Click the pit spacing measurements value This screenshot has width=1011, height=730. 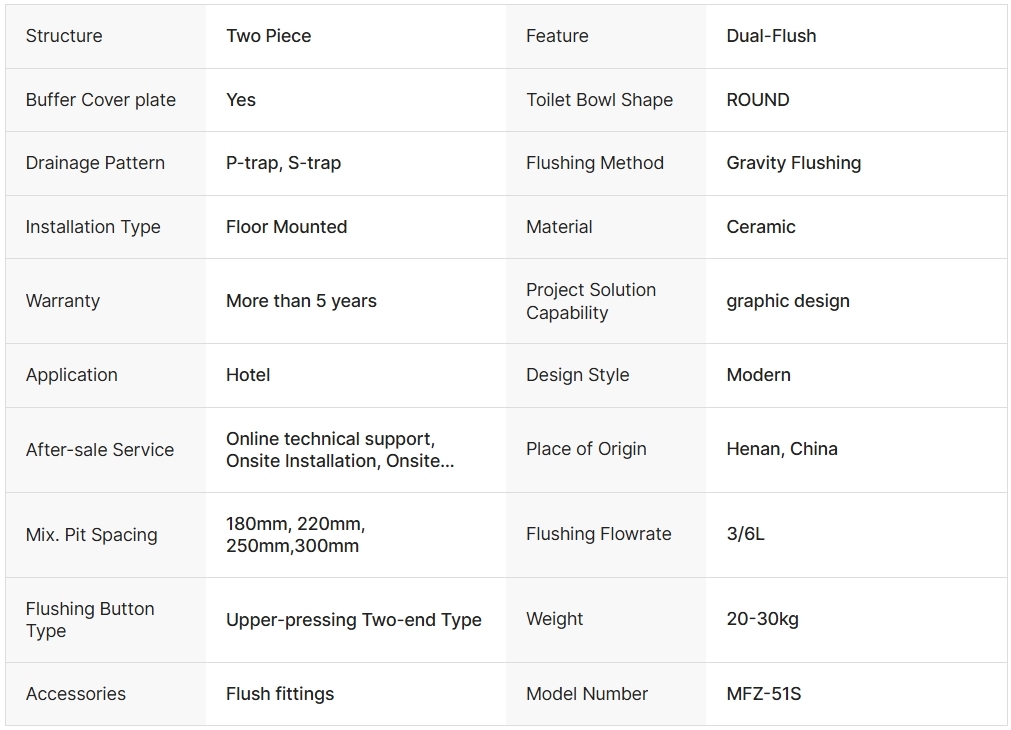click(x=295, y=535)
